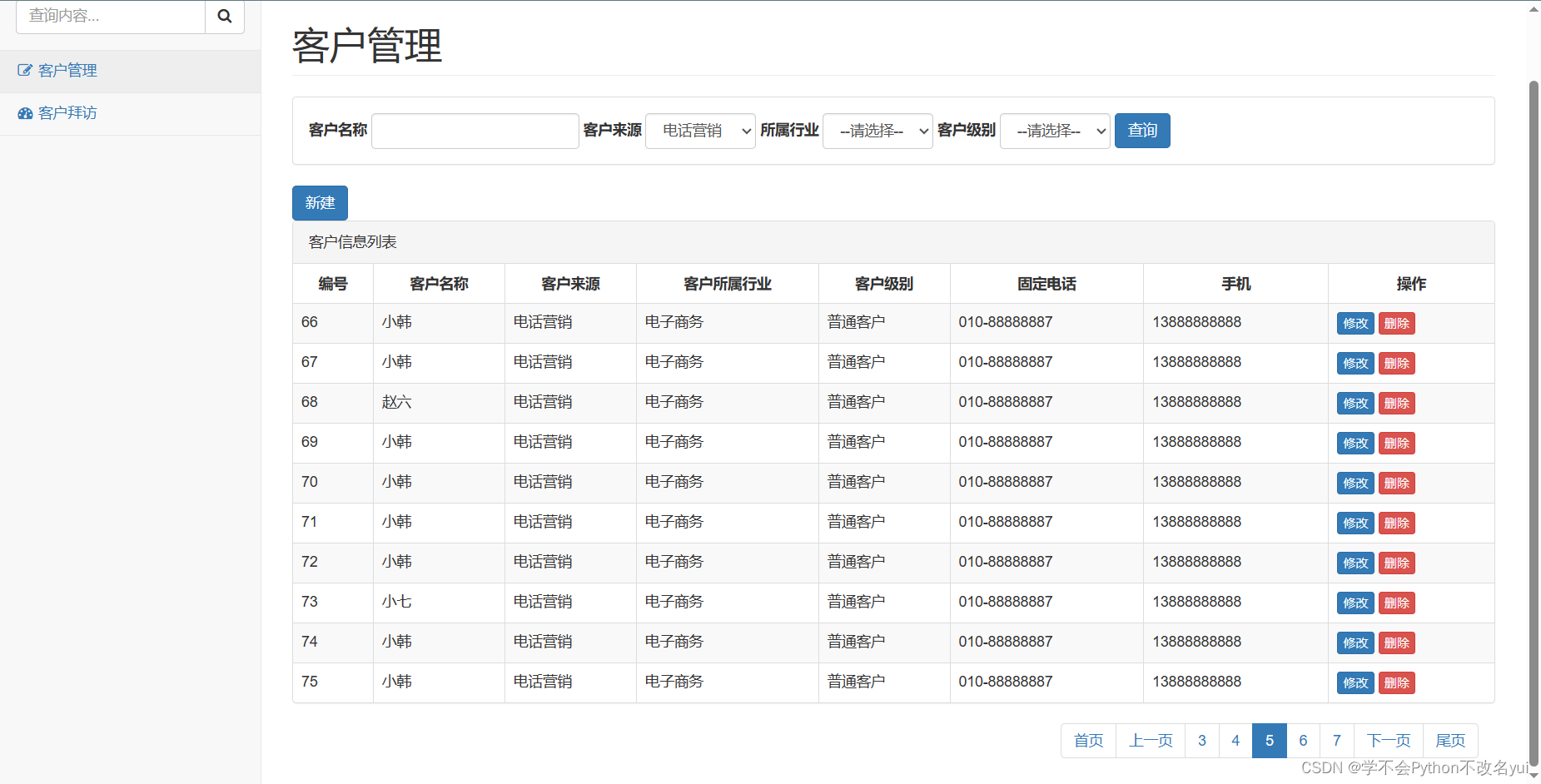
Task: Click the name 赵六 in row 68
Action: (397, 403)
